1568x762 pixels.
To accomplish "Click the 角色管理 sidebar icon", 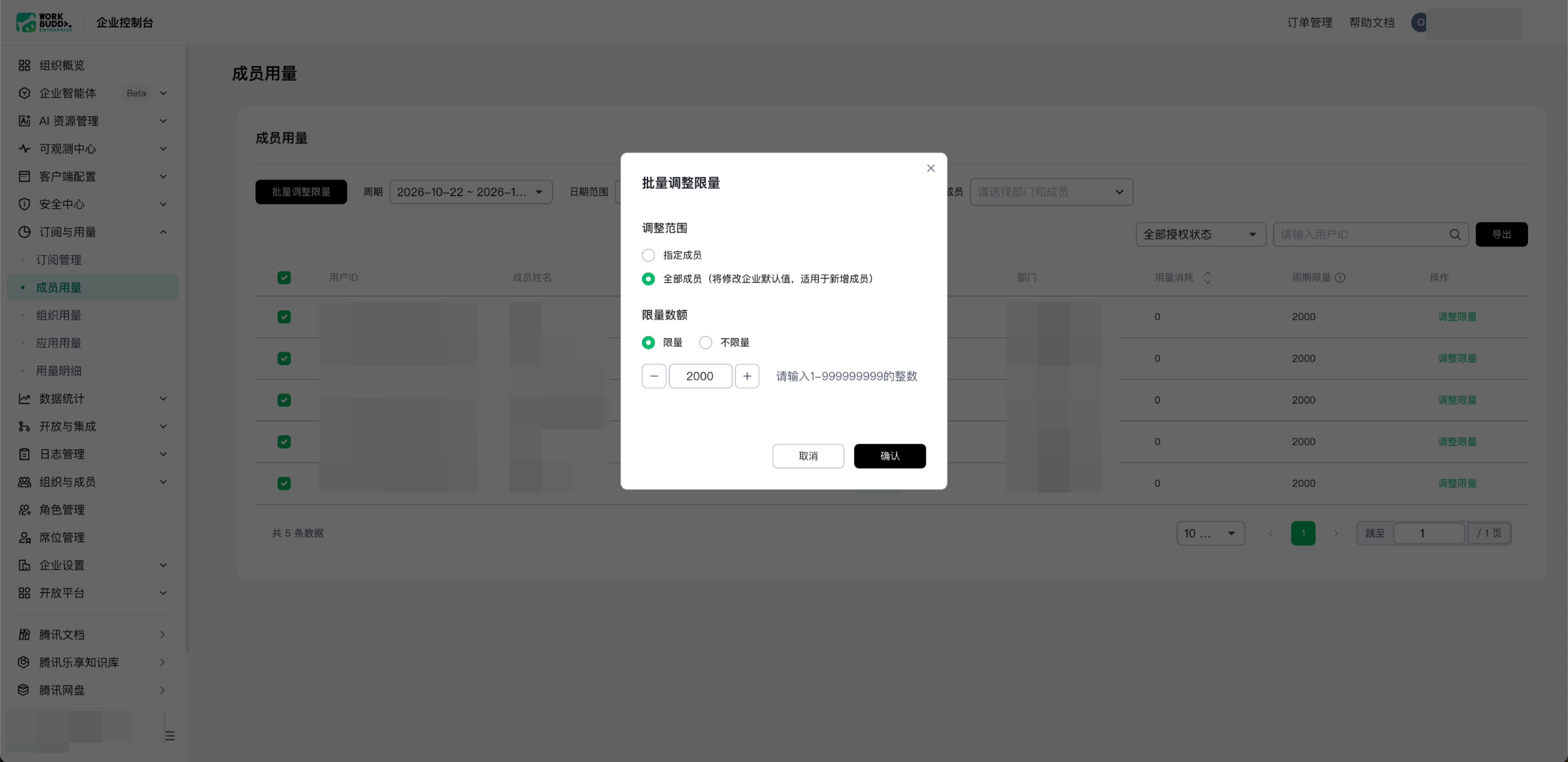I will point(24,509).
